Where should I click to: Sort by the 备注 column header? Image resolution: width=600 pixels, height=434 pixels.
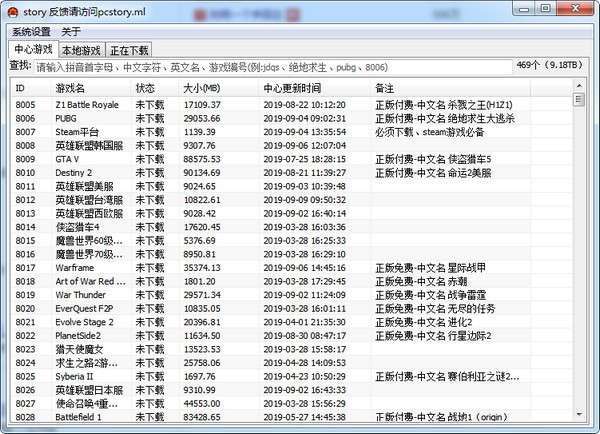point(450,88)
